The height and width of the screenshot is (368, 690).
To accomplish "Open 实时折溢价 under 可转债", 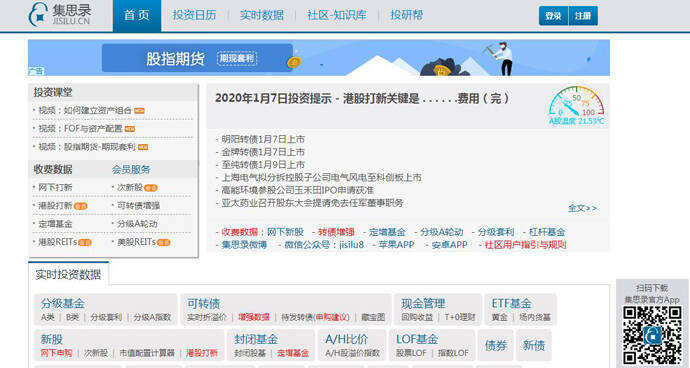I will [x=207, y=317].
